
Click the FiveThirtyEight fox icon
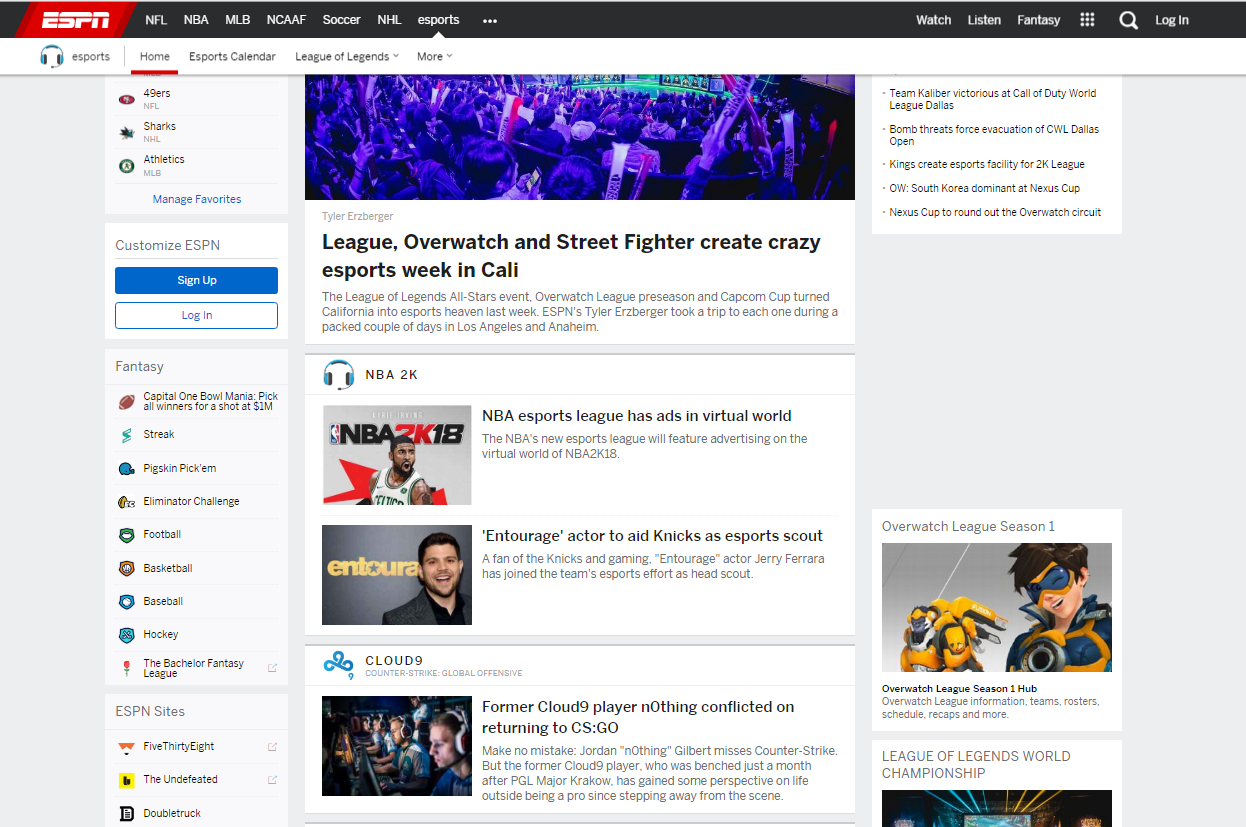tap(126, 747)
